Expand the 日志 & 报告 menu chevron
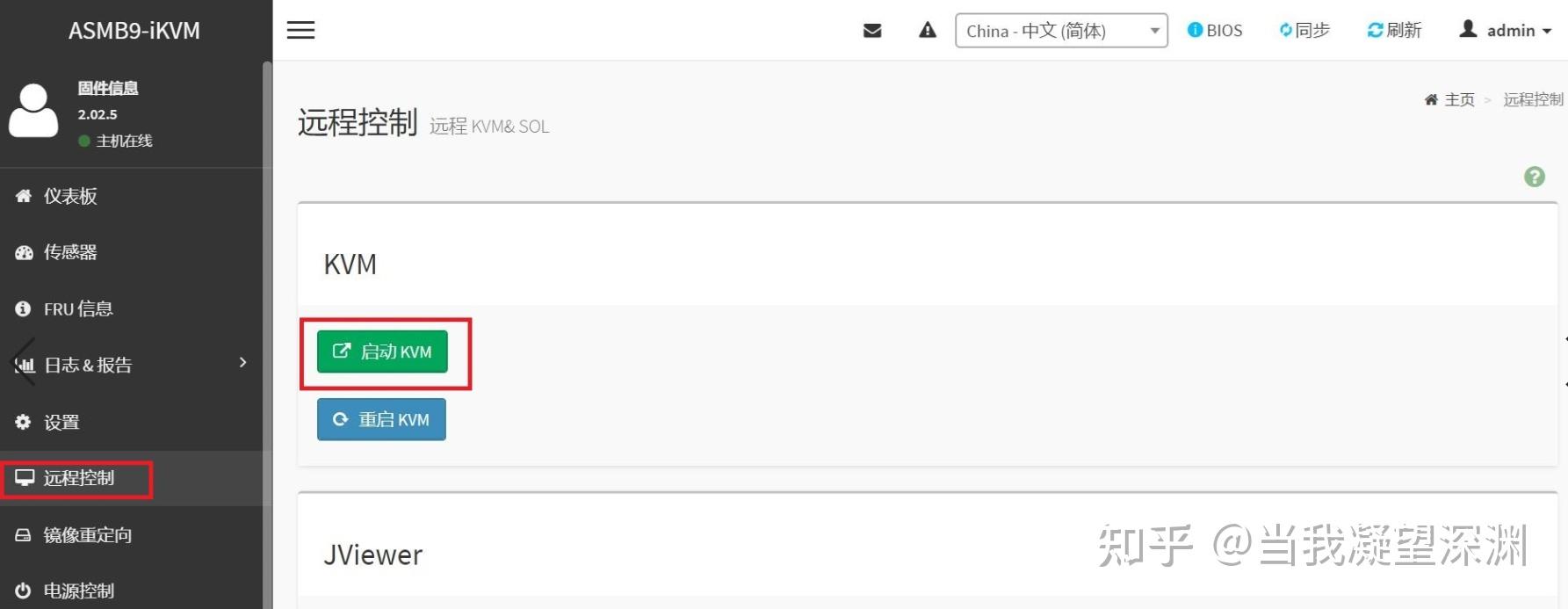The width and height of the screenshot is (1568, 609). coord(243,363)
